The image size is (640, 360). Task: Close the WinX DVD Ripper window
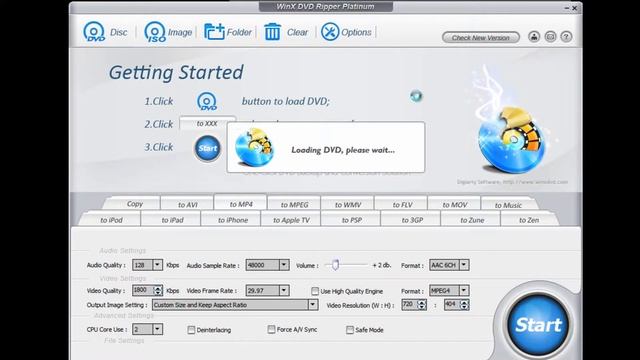coord(575,8)
